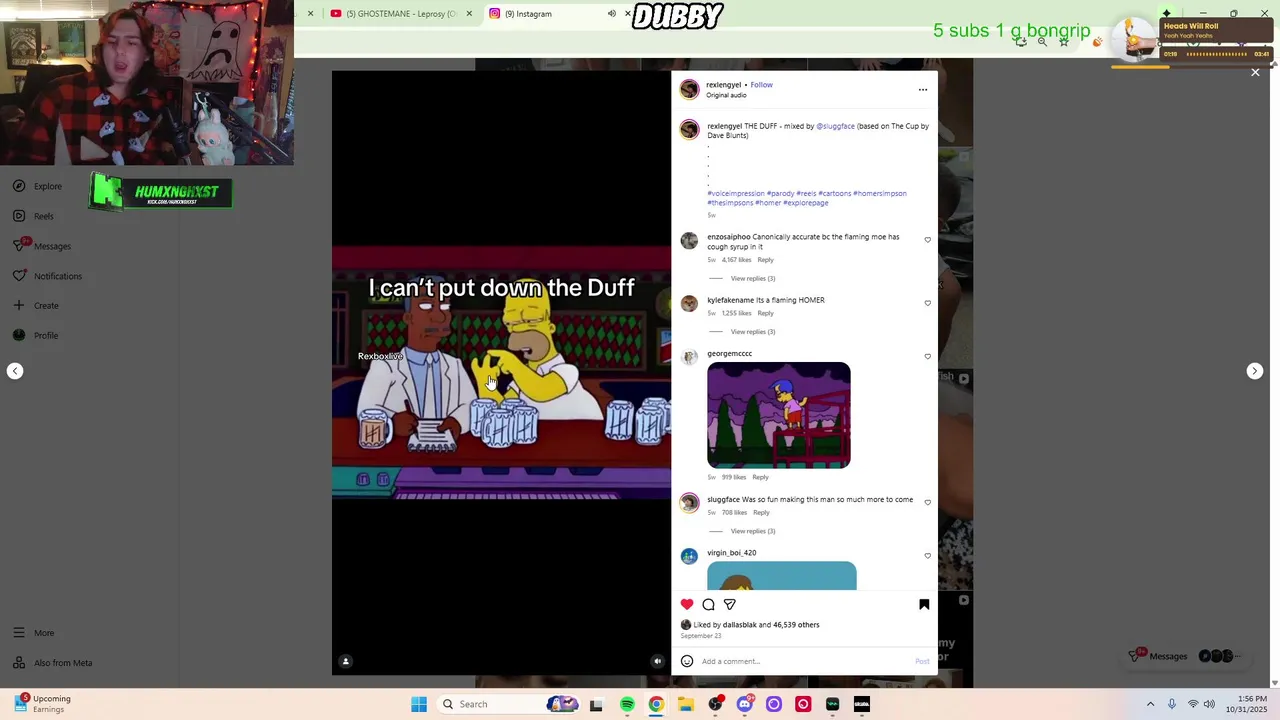Click rexlengyel's avatar in the post header

click(x=689, y=89)
